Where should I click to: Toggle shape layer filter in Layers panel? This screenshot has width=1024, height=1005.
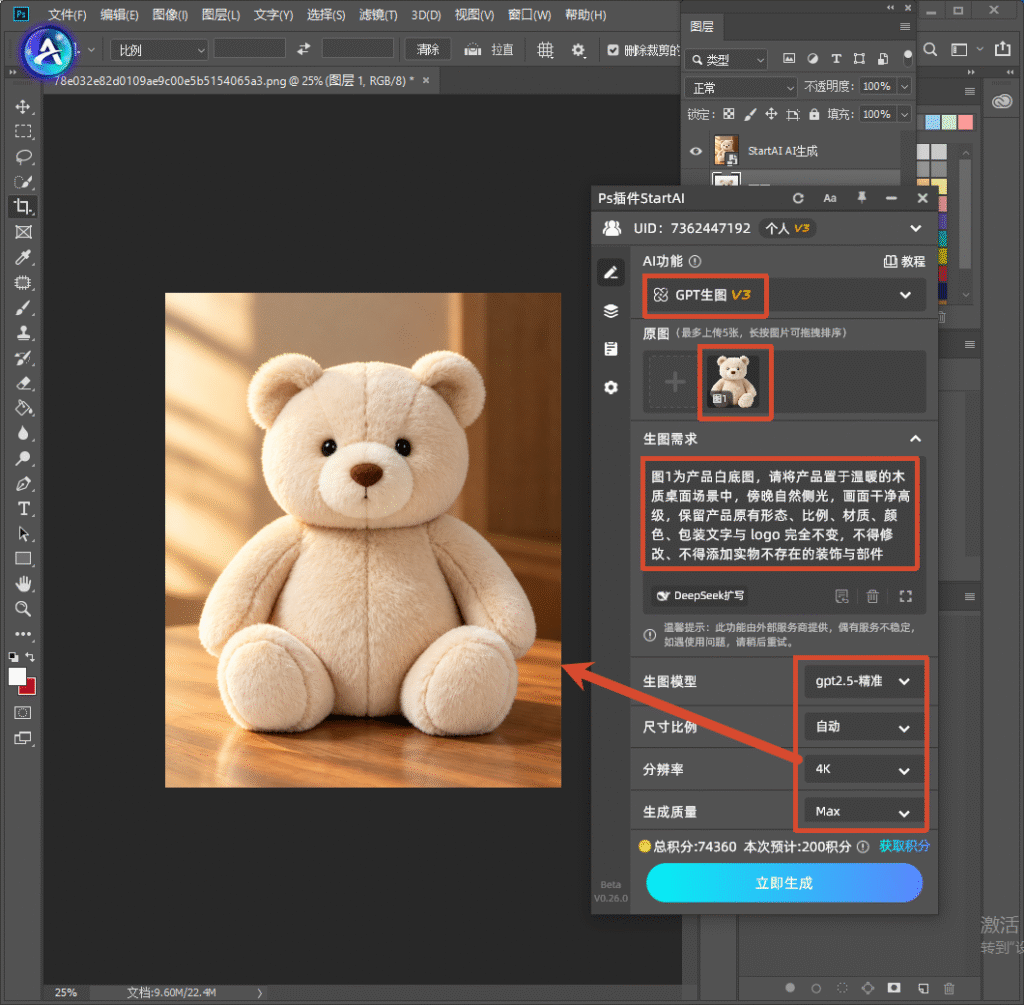859,59
